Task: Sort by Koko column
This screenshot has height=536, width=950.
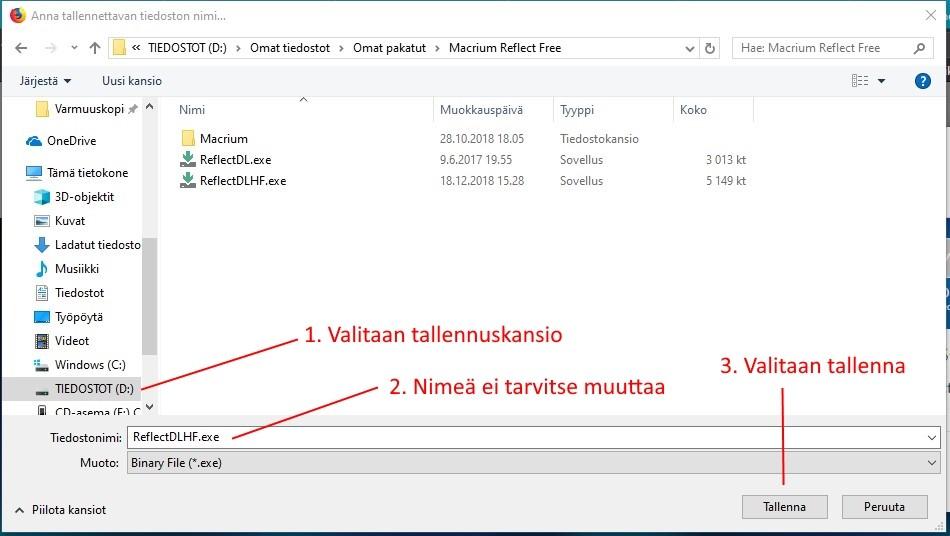Action: coord(693,110)
